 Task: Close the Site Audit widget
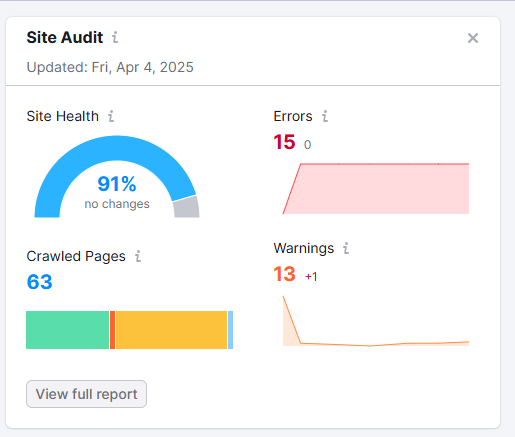(x=473, y=38)
